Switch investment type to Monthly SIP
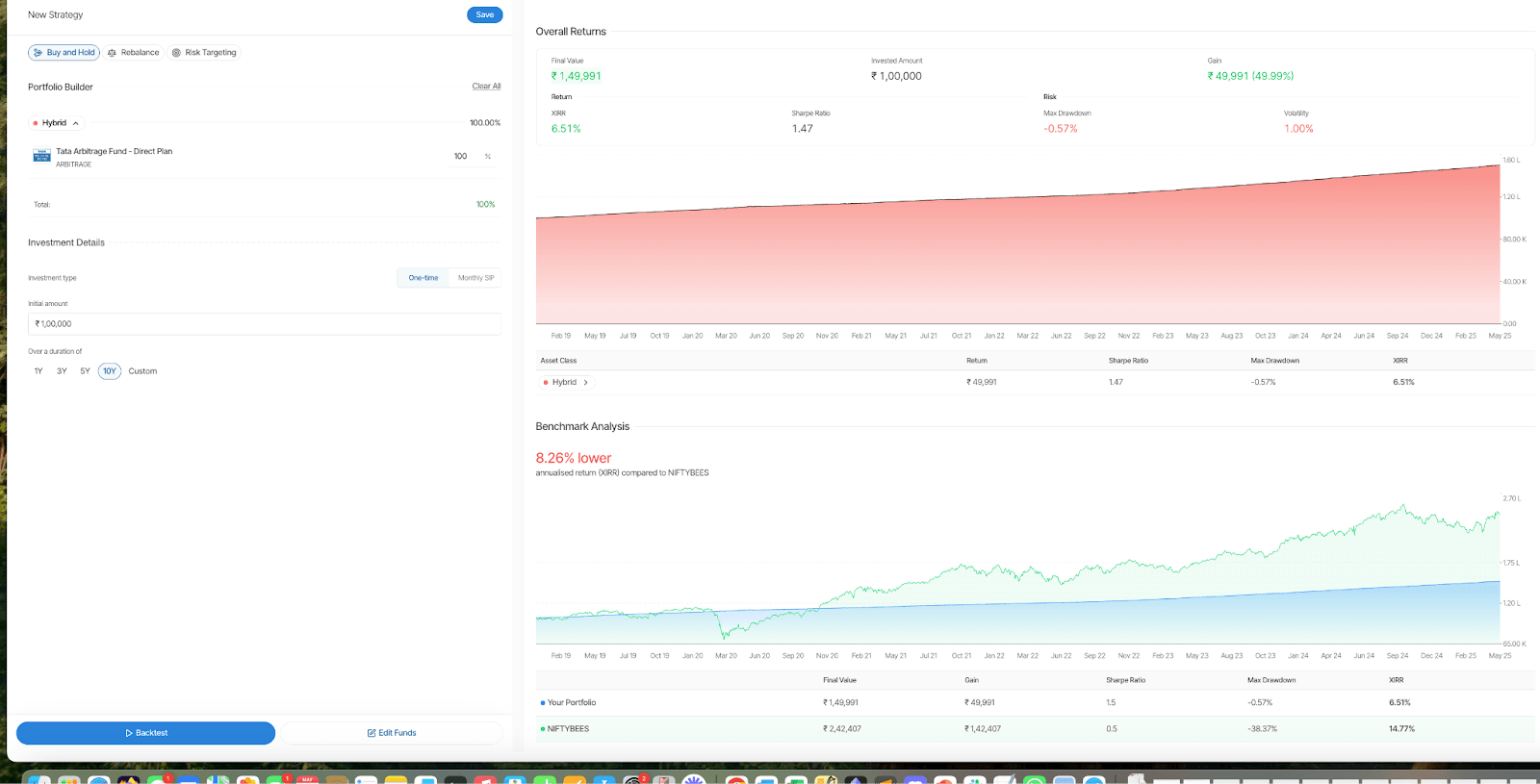 click(x=475, y=278)
